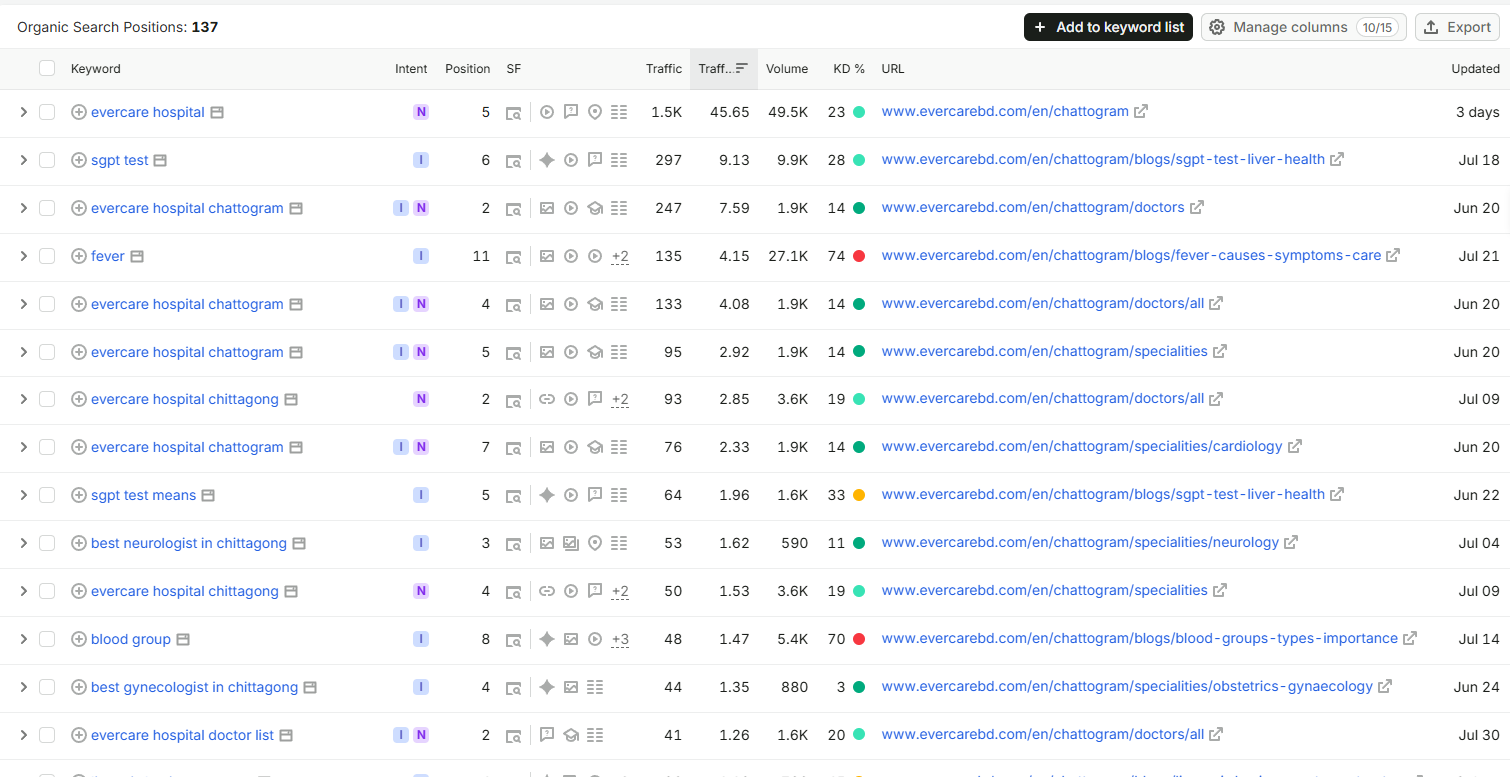The height and width of the screenshot is (777, 1510).
Task: Click plus icon beside "best neurologist in chittagong"
Action: click(79, 543)
